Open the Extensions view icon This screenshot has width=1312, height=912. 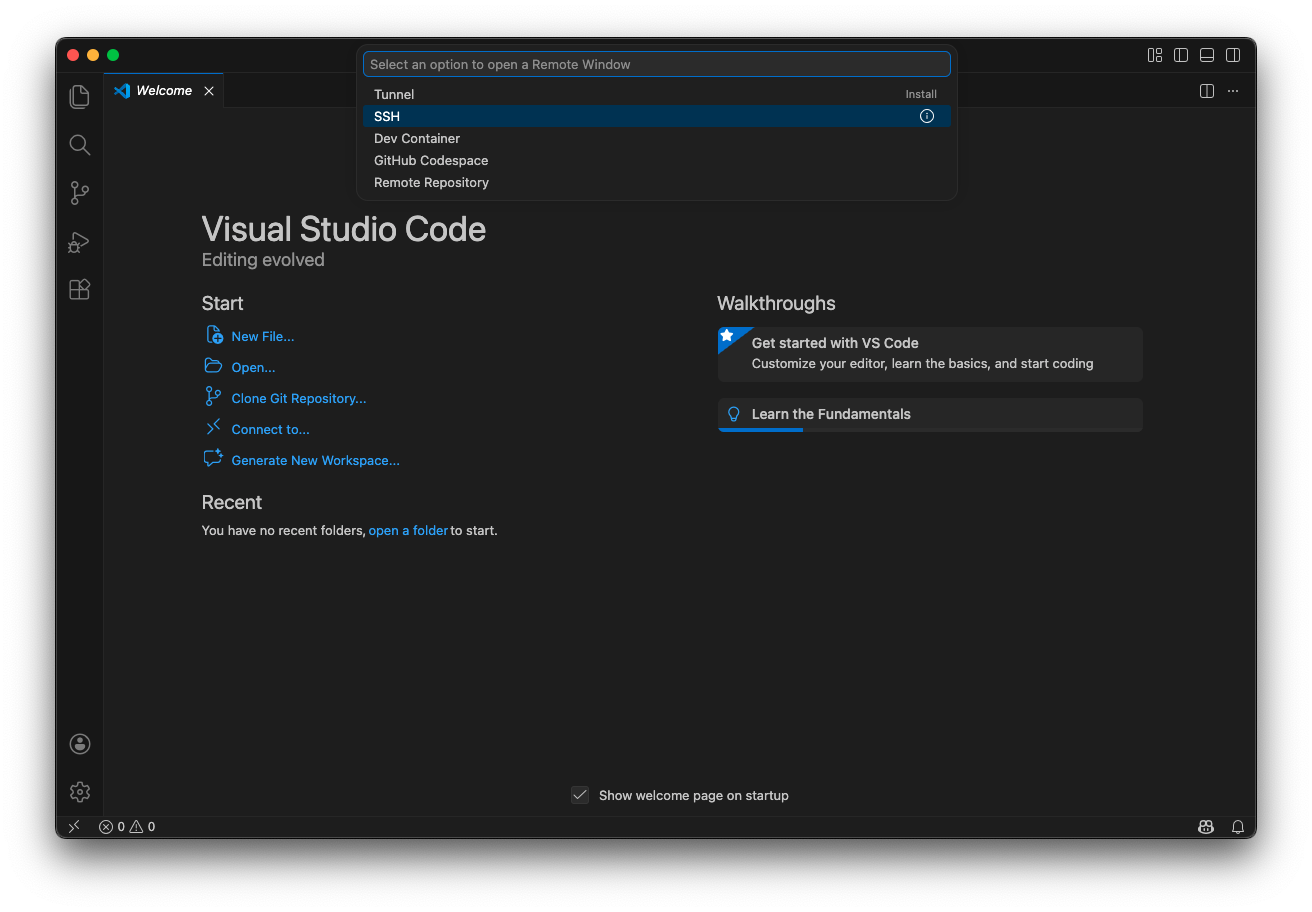(x=80, y=290)
